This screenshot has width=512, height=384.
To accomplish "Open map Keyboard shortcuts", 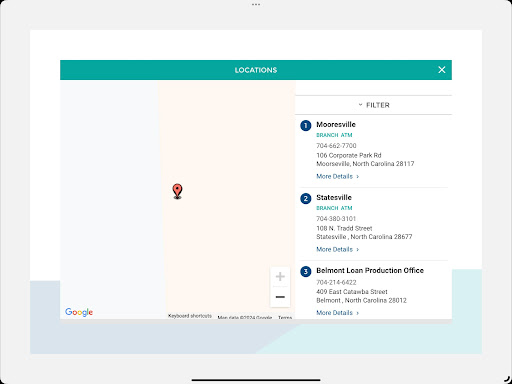I will pos(190,316).
